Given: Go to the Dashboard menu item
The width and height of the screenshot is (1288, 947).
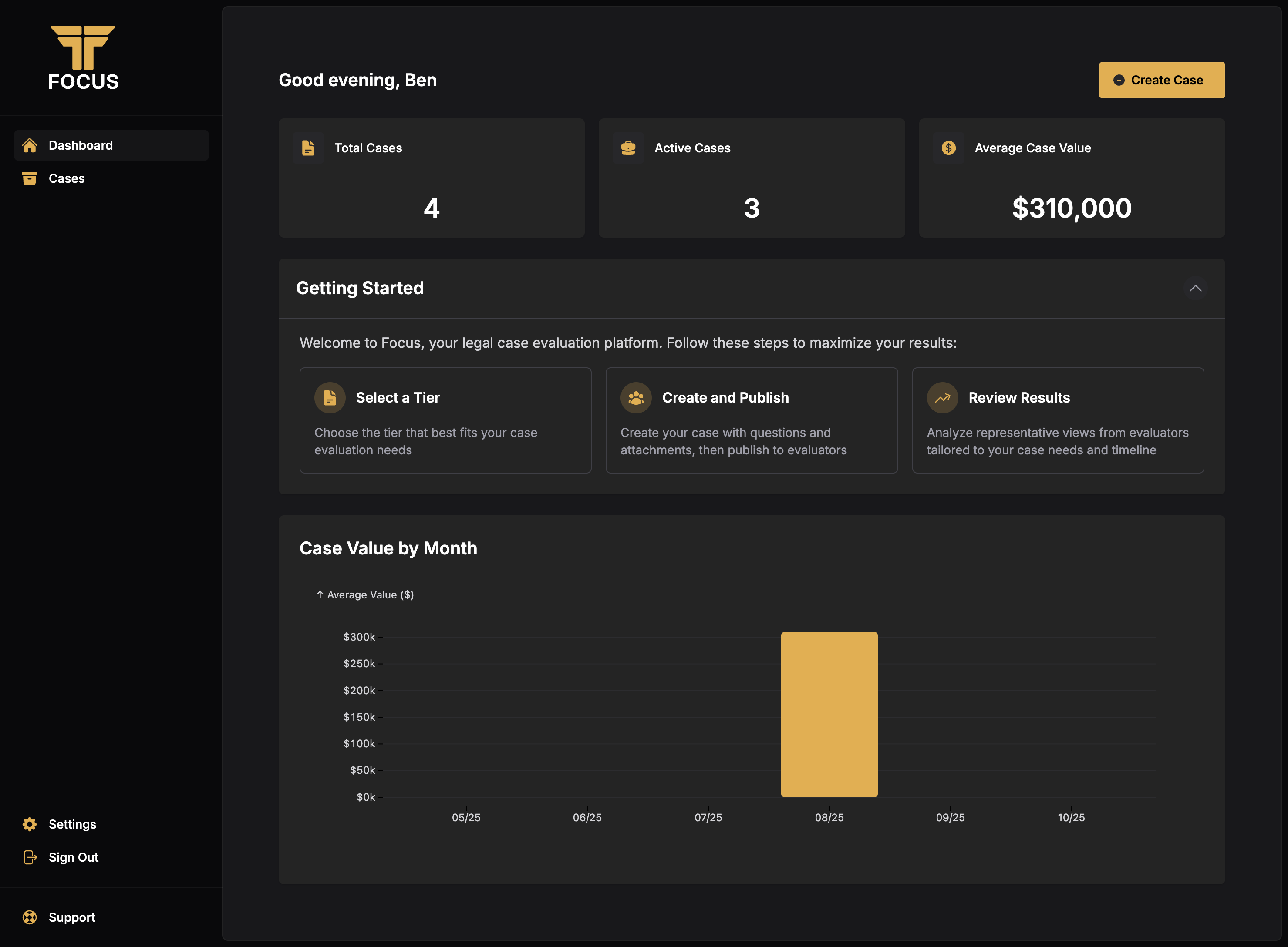Looking at the screenshot, I should point(81,146).
